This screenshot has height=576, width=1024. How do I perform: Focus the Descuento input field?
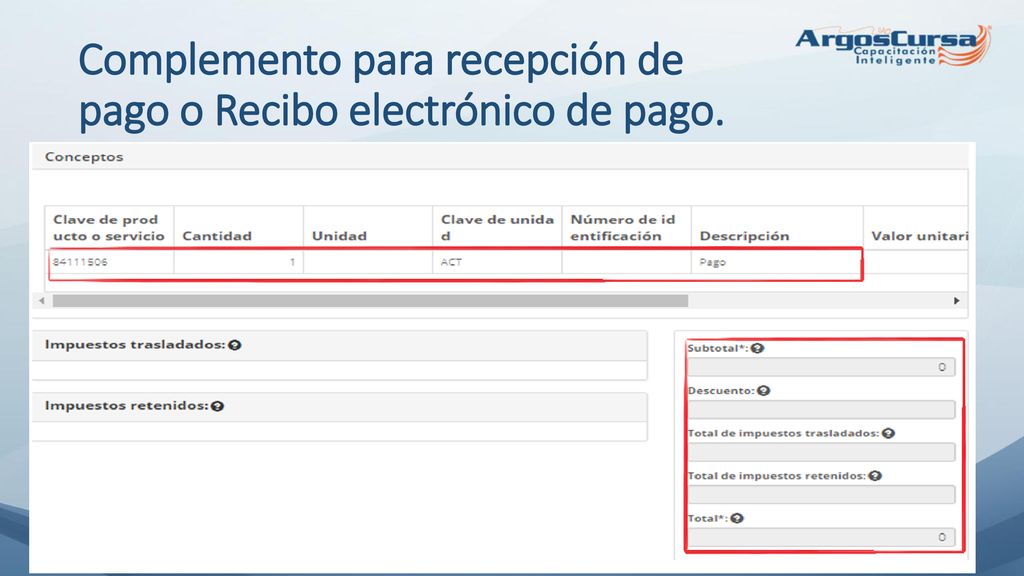(821, 409)
